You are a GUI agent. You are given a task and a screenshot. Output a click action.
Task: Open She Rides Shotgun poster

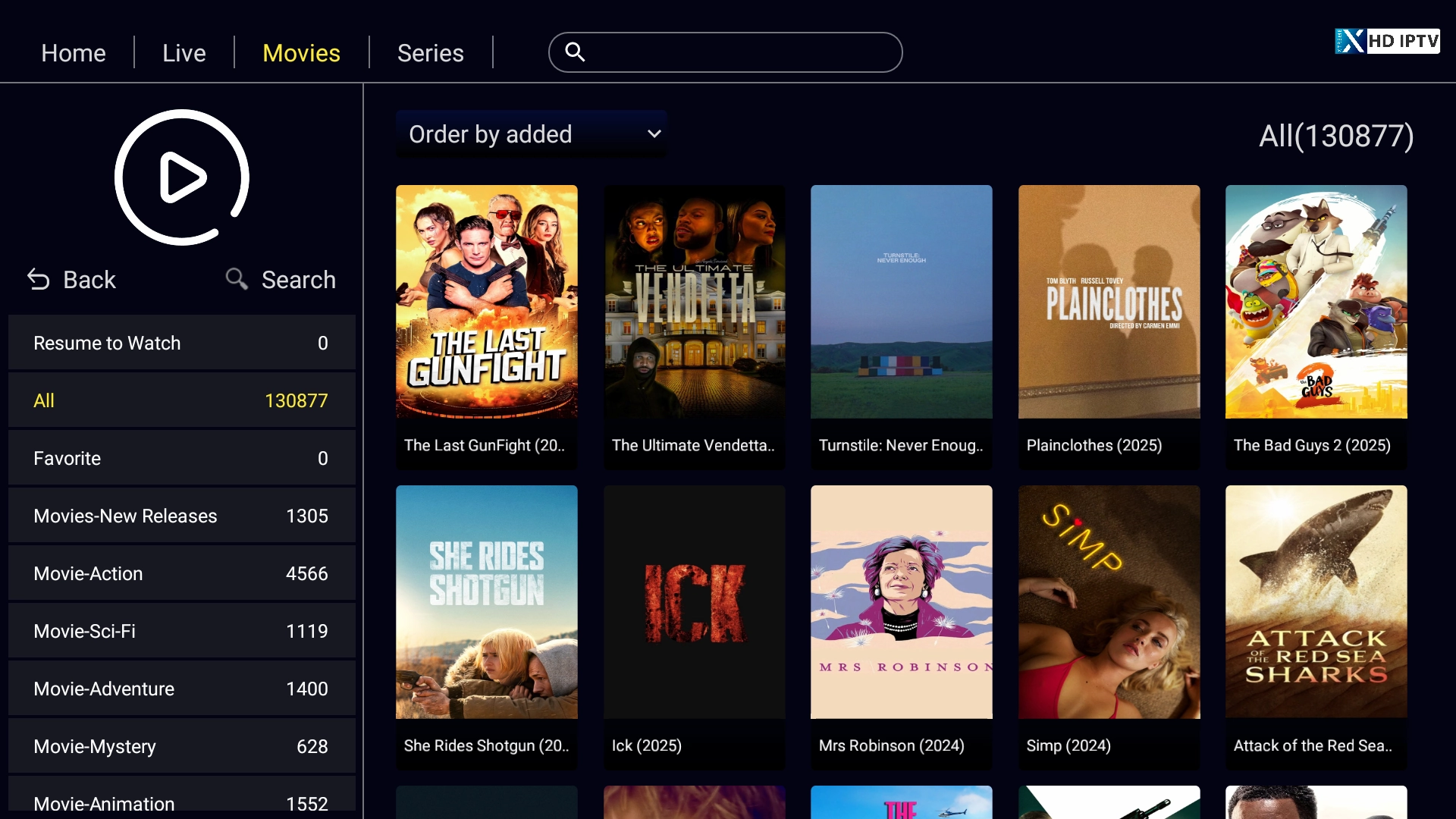pos(487,602)
